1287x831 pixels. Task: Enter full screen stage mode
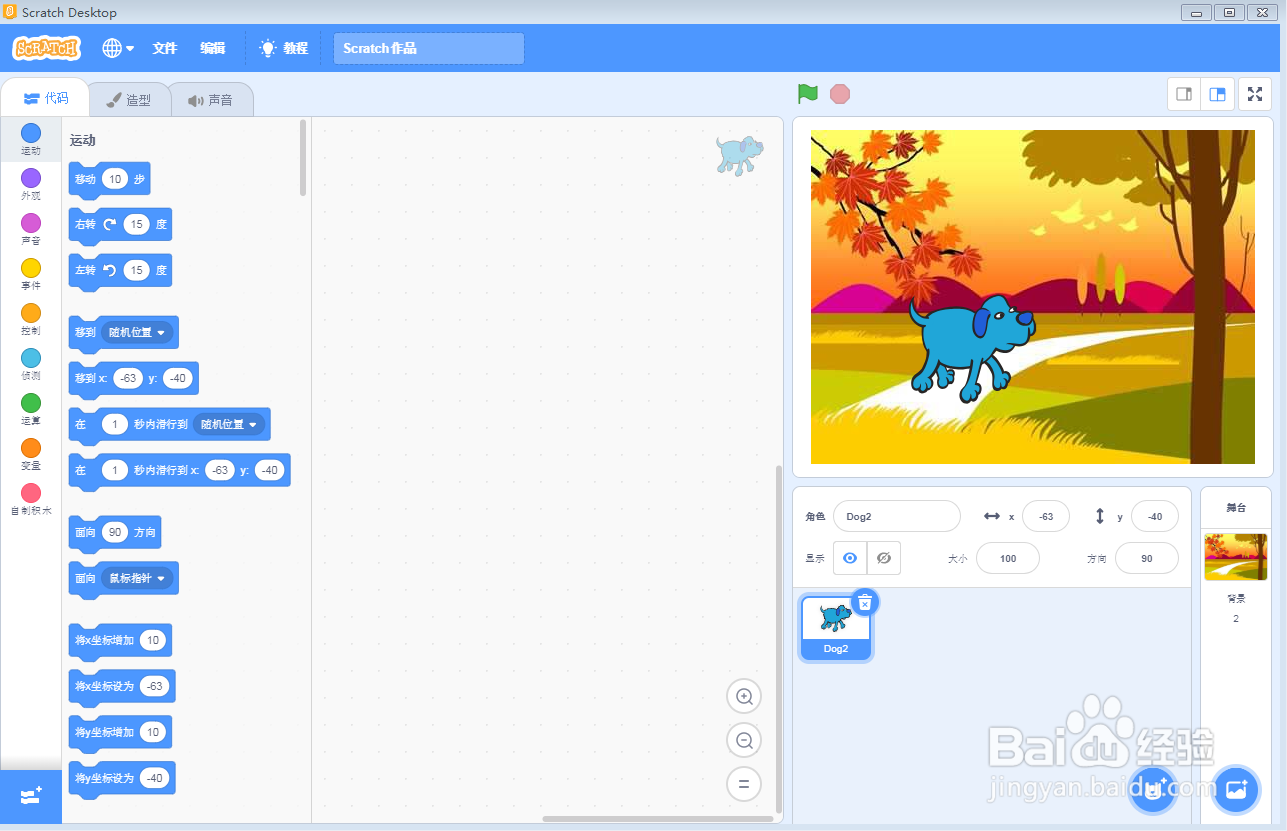pyautogui.click(x=1254, y=93)
